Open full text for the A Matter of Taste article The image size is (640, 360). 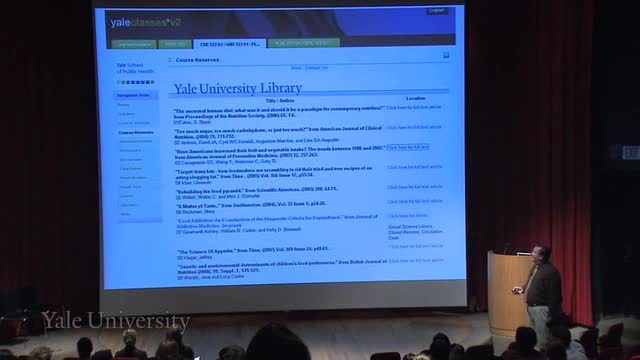coord(415,201)
